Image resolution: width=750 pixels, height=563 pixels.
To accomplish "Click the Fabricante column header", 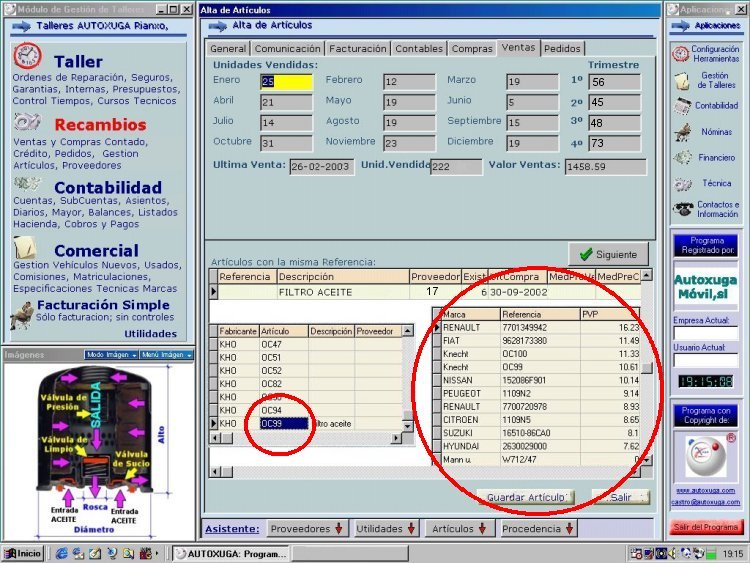I will pyautogui.click(x=238, y=331).
